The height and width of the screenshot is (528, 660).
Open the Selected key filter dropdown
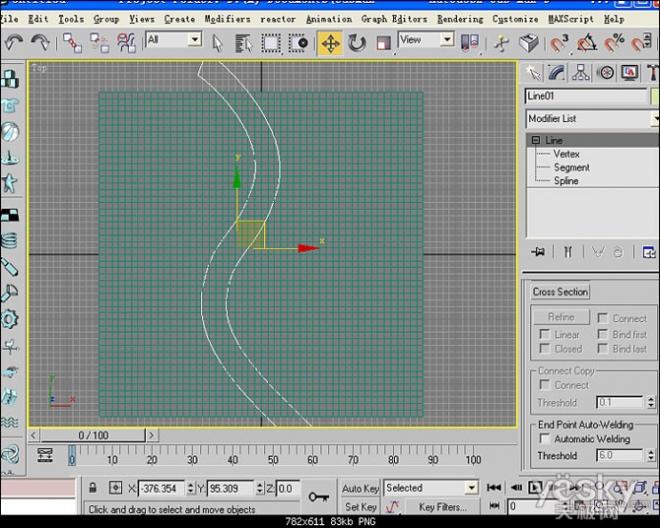[x=470, y=488]
